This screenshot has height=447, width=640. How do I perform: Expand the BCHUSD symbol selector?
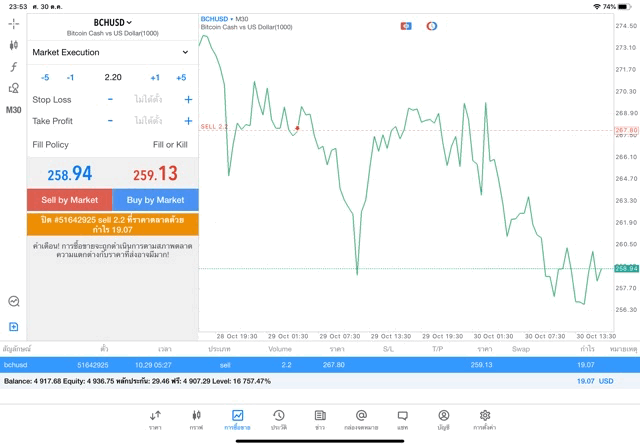[x=113, y=22]
